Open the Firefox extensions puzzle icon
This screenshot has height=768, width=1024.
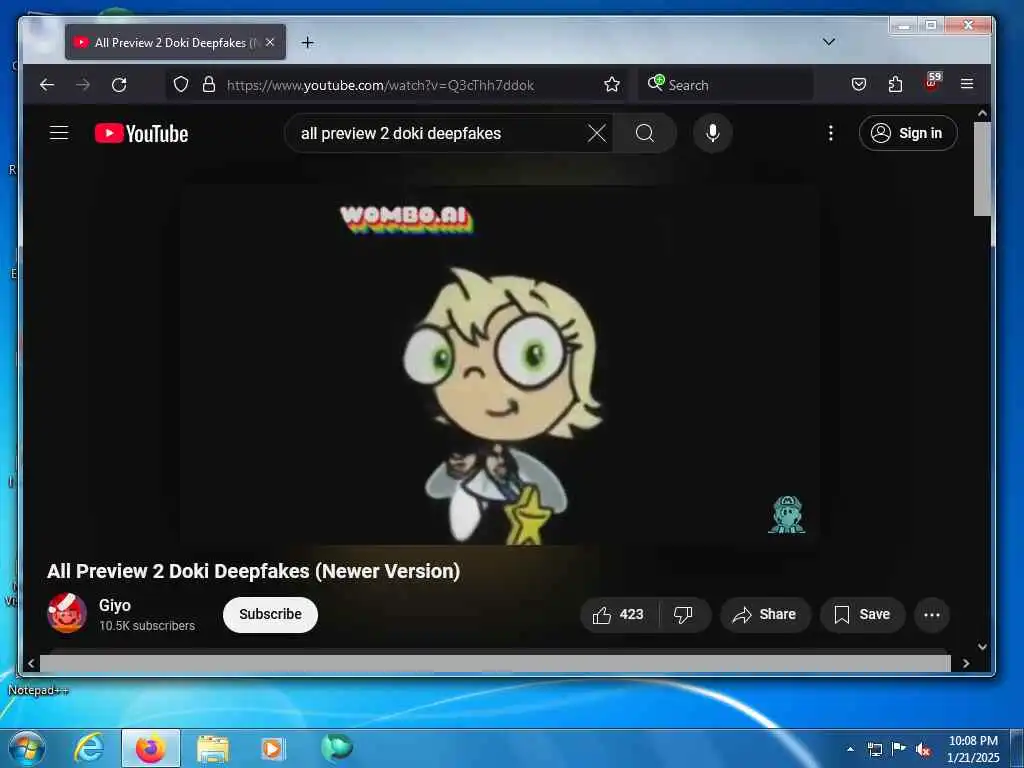(895, 84)
